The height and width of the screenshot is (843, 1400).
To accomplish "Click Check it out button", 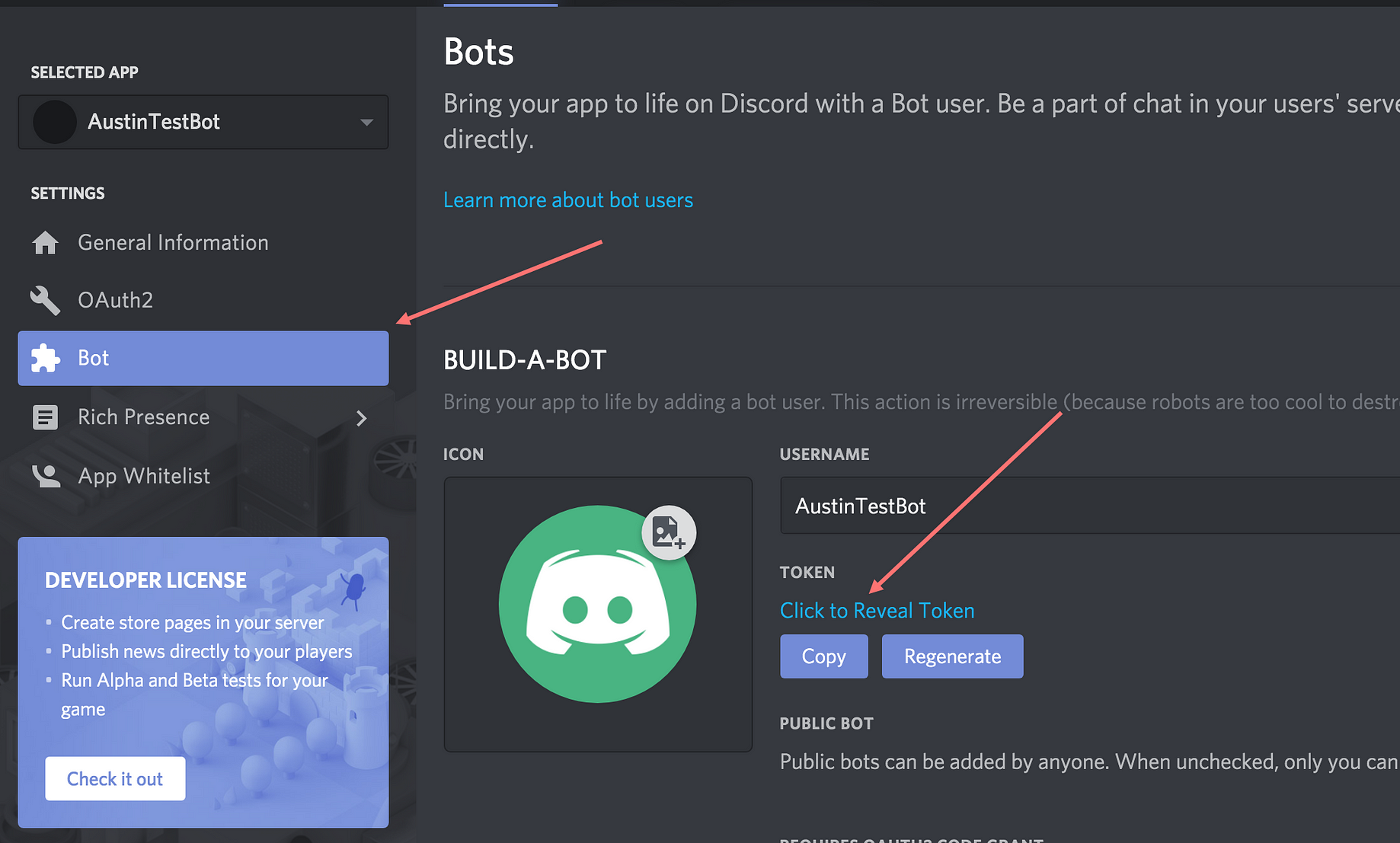I will [x=115, y=778].
